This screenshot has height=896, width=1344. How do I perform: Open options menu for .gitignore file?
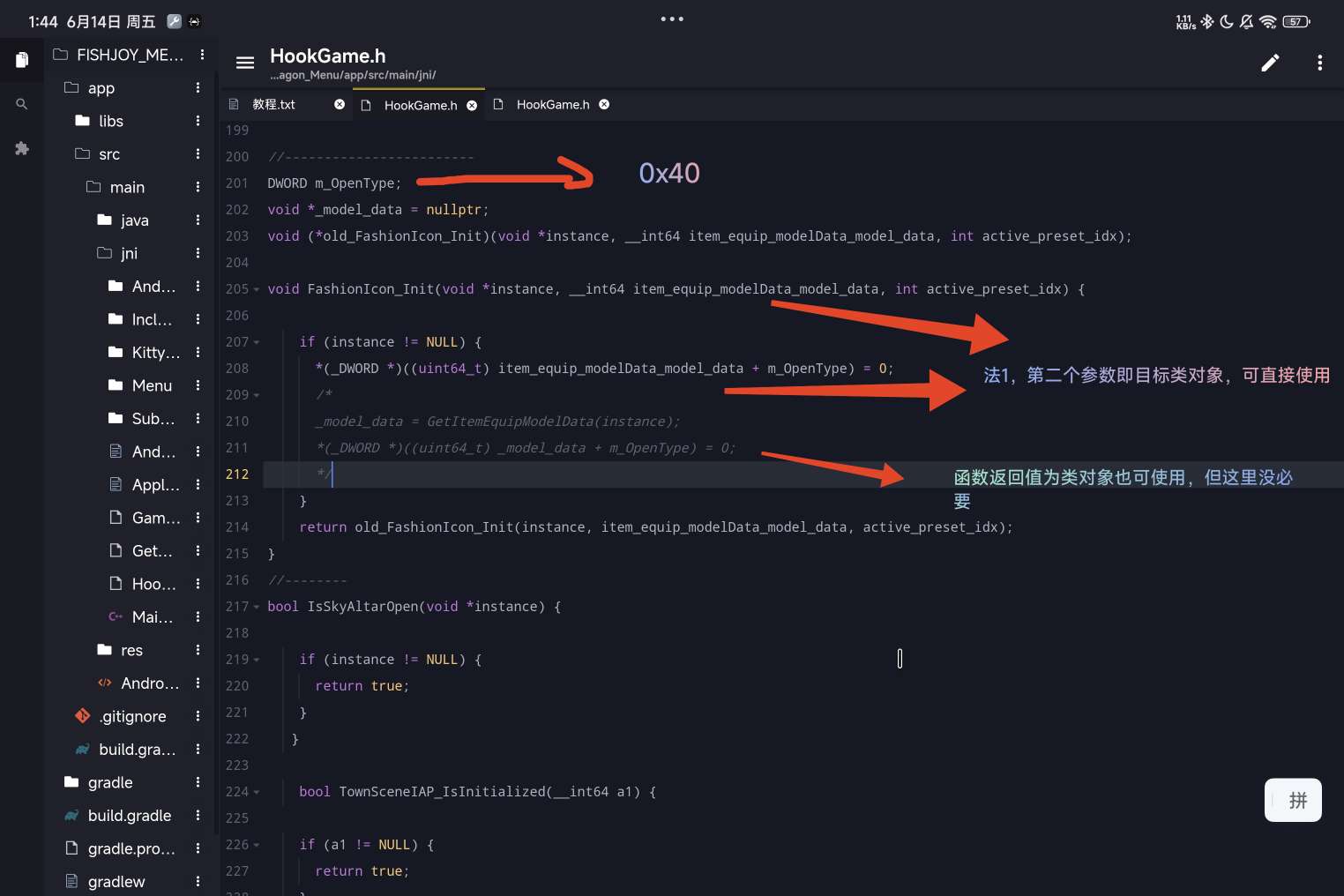(198, 716)
